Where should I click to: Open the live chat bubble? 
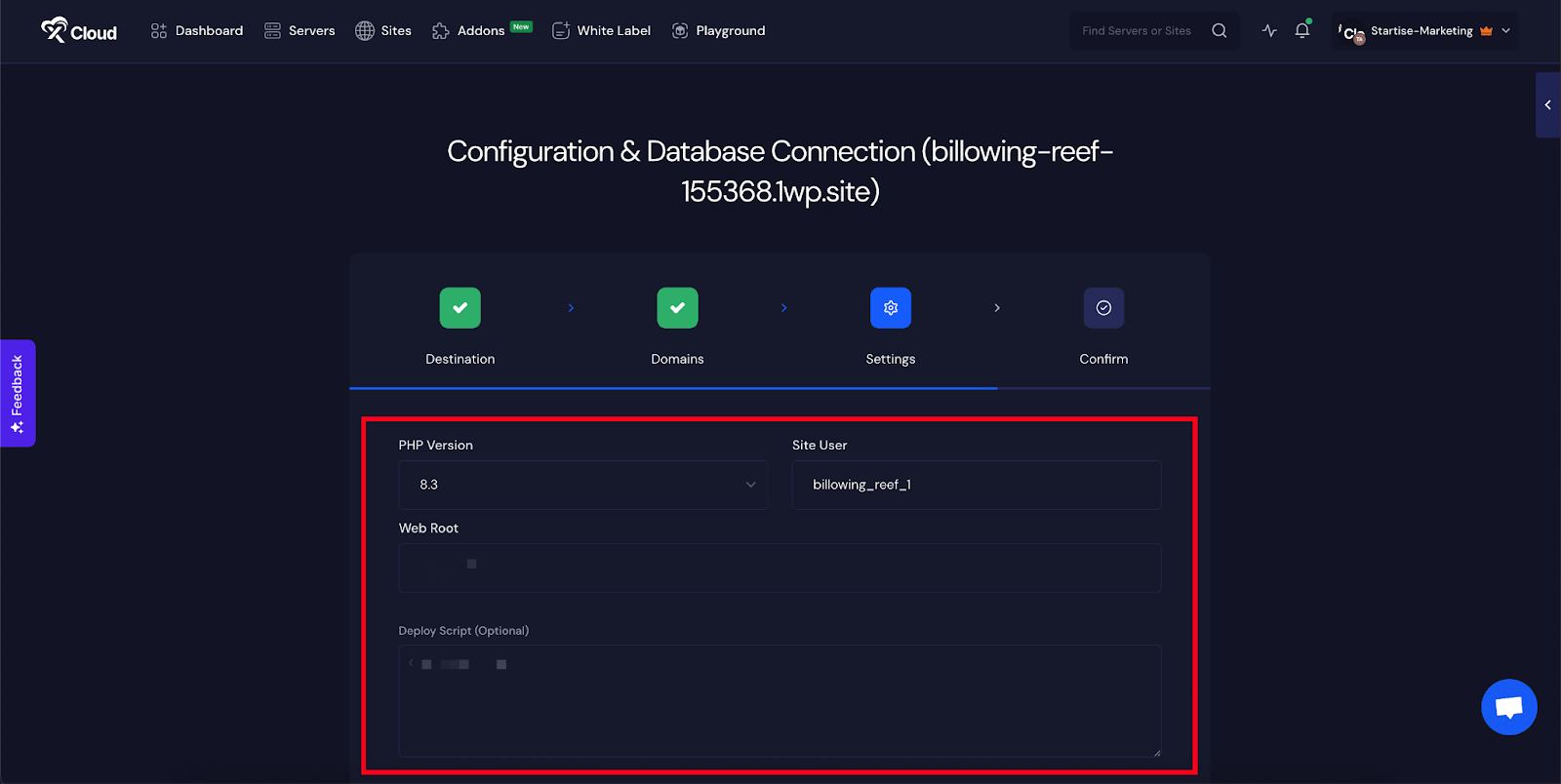(x=1508, y=707)
